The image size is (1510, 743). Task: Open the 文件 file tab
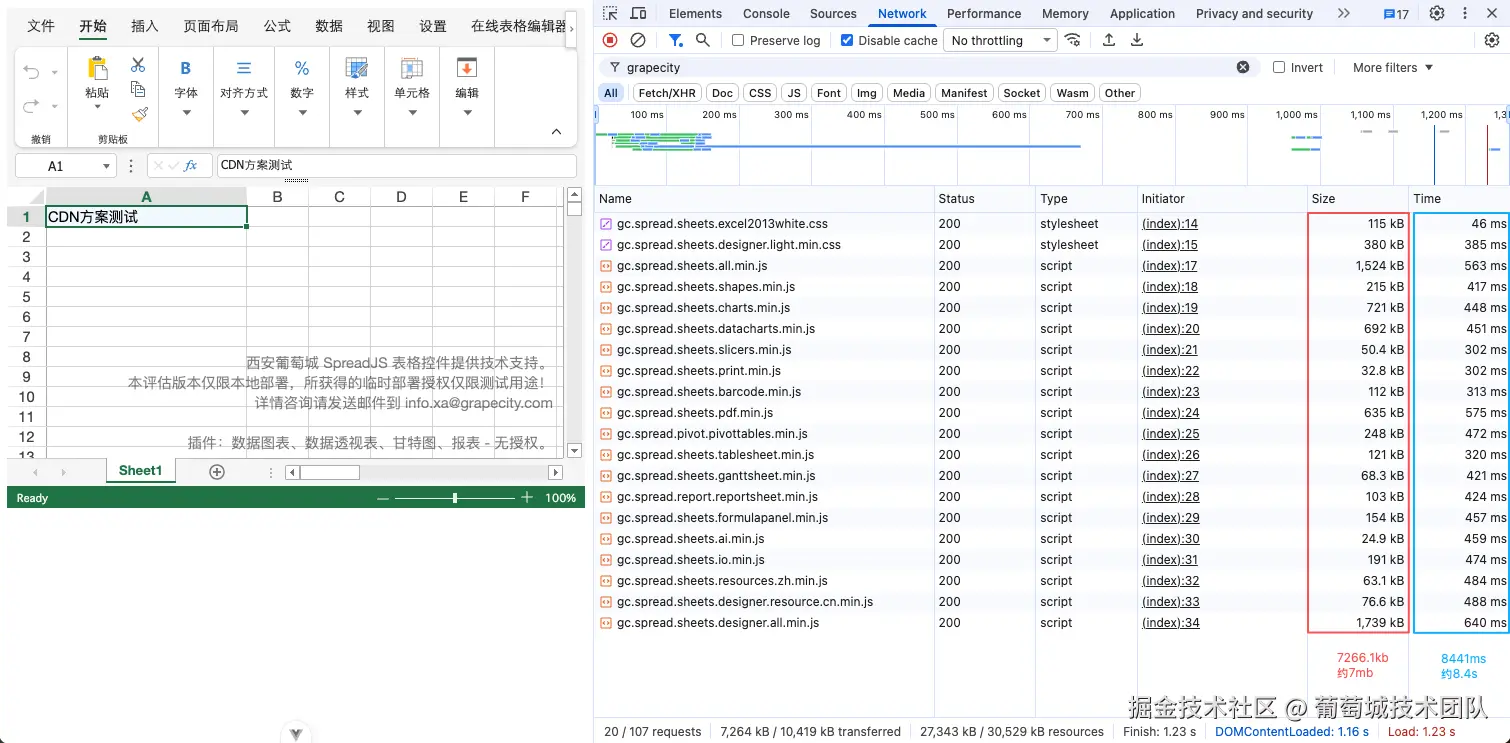coord(41,26)
